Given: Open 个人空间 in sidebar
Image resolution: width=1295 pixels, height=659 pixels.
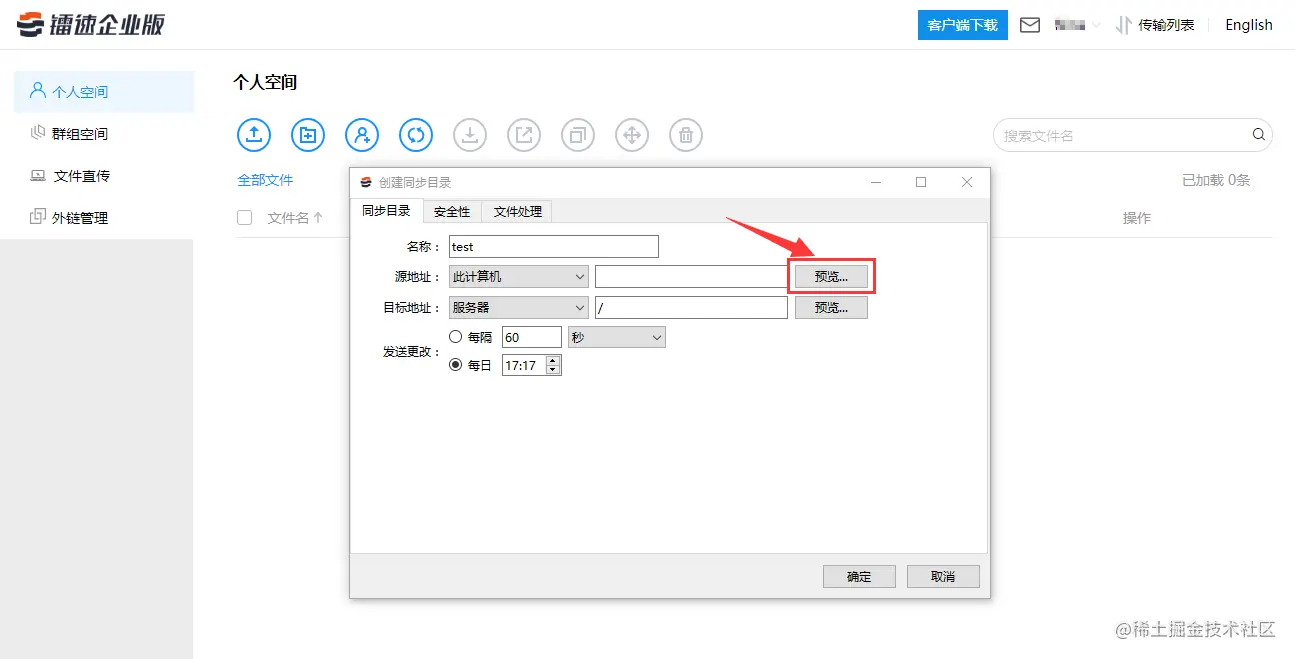Looking at the screenshot, I should [x=104, y=92].
